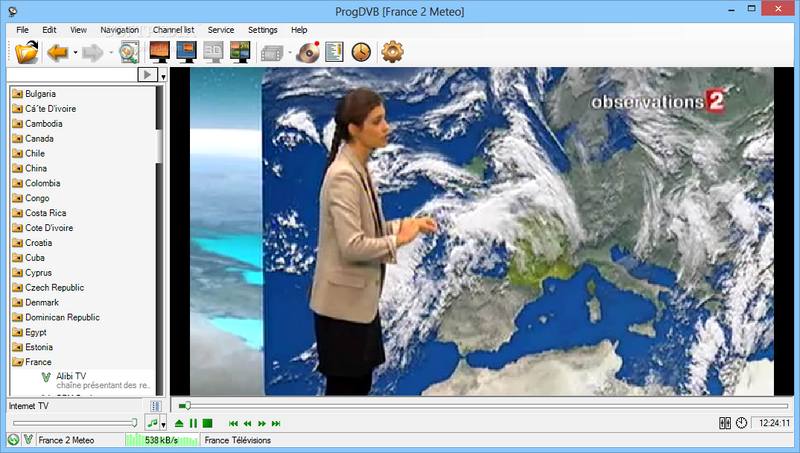This screenshot has height=453, width=800.
Task: Open the Service menu
Action: coord(221,30)
